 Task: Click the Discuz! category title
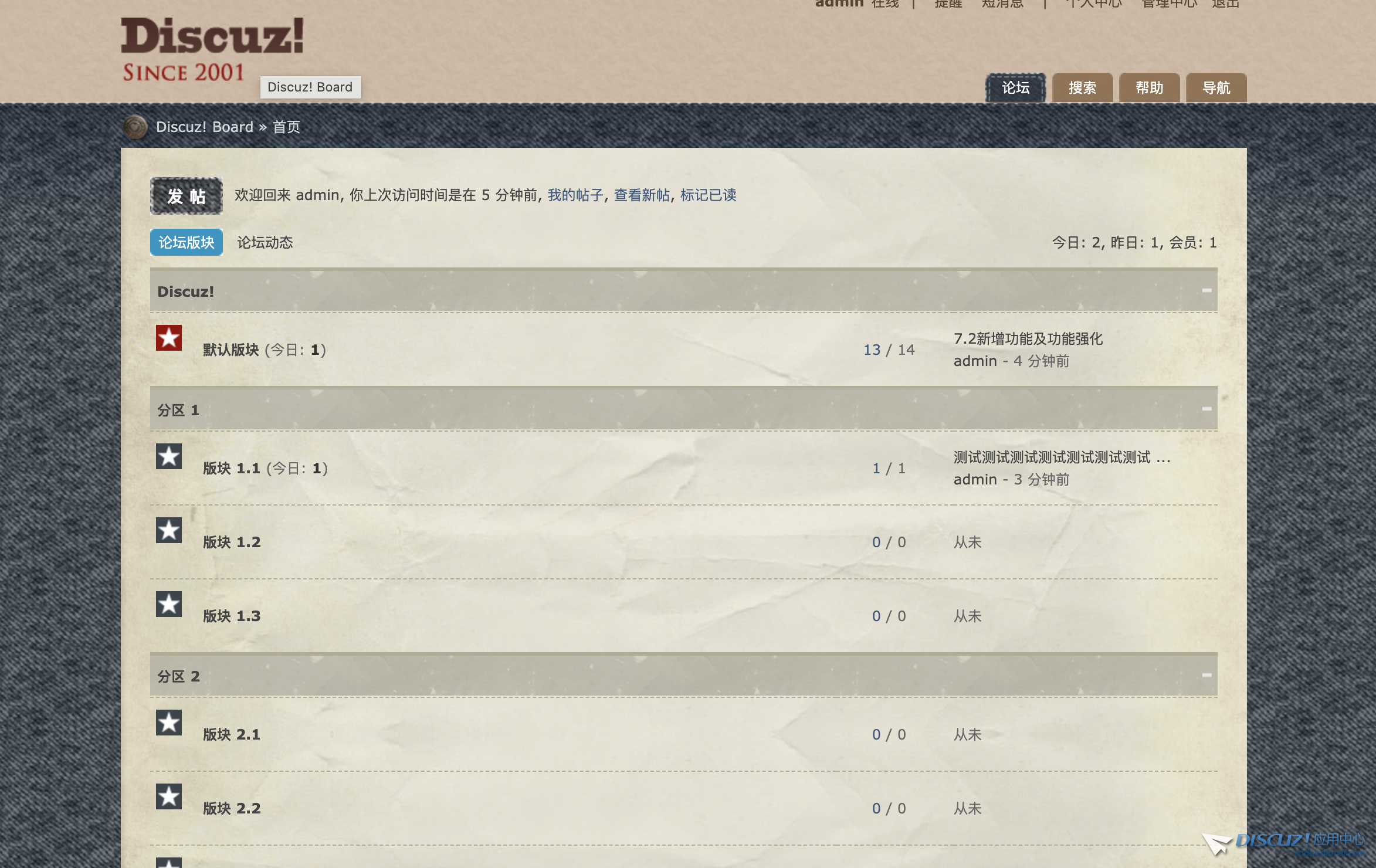tap(185, 291)
